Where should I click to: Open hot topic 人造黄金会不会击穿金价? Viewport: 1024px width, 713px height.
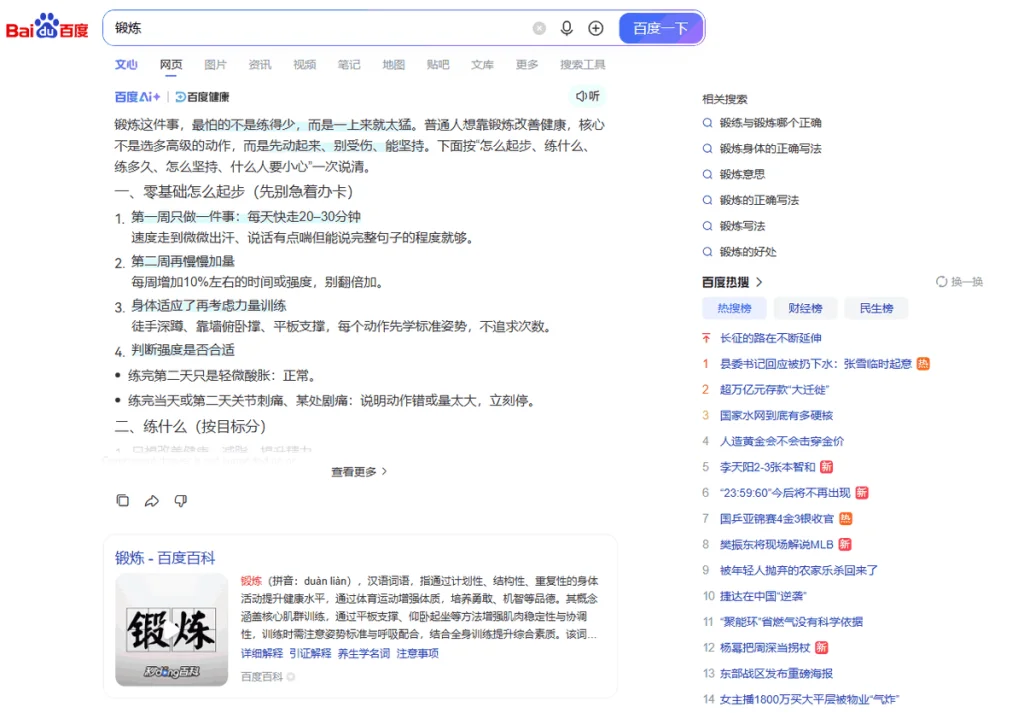(782, 441)
